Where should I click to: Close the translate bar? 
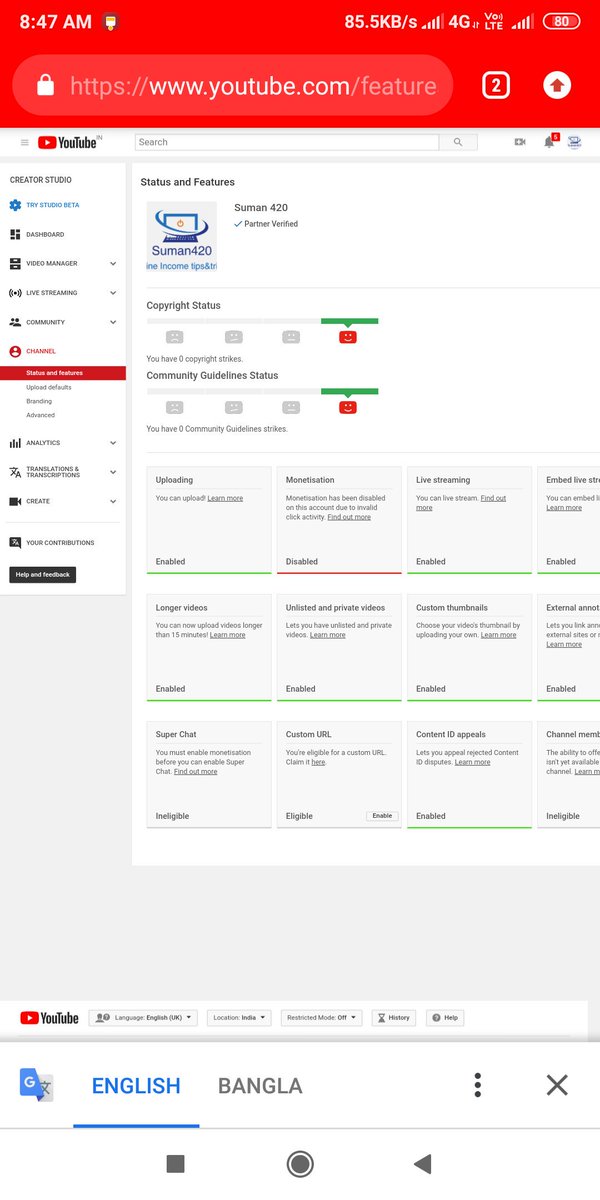(x=557, y=1085)
